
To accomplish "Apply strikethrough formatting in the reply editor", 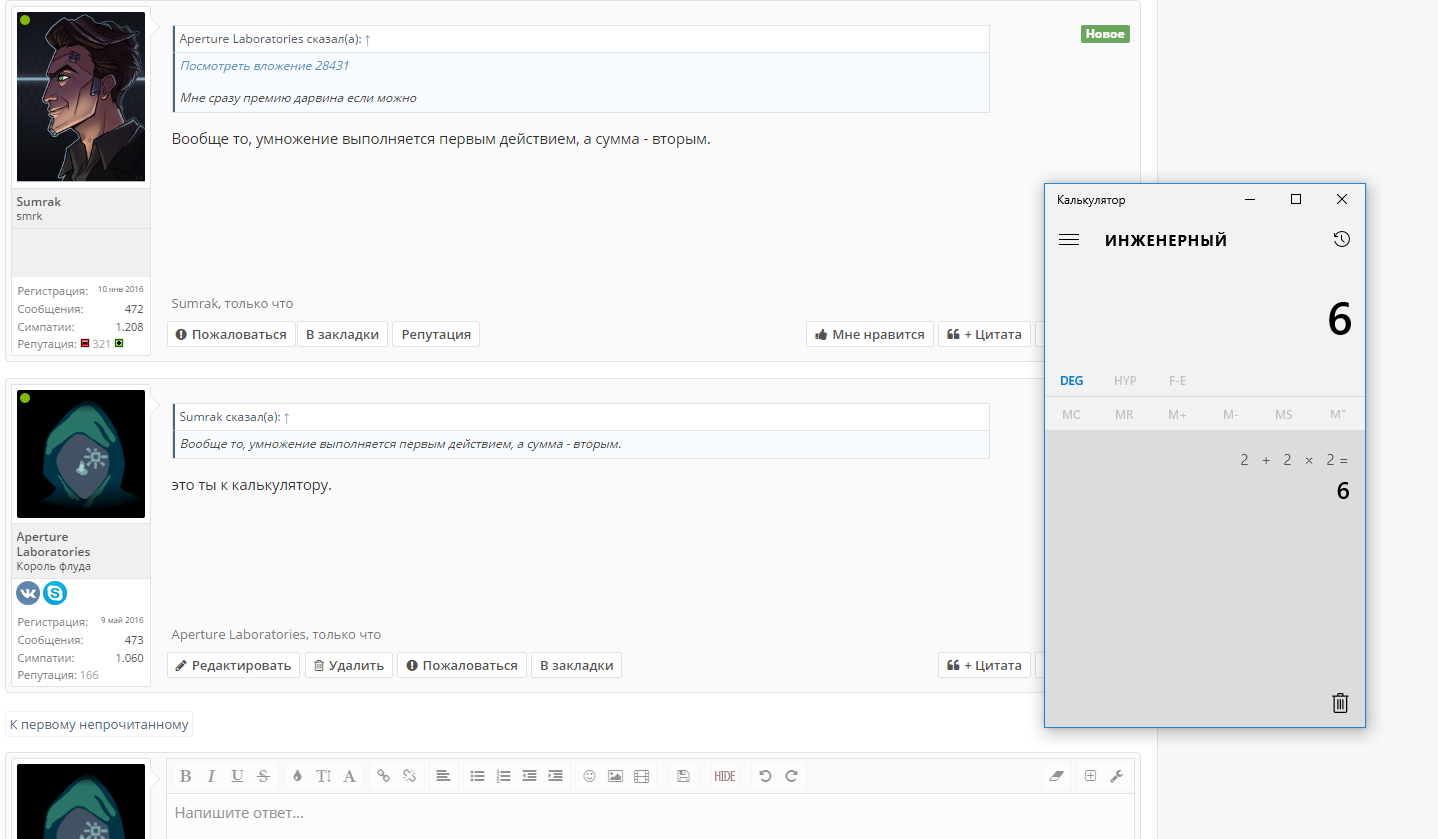I will (x=263, y=776).
